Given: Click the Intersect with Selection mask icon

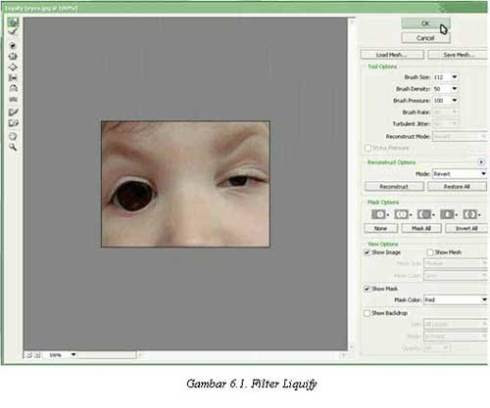Looking at the screenshot, I should tap(447, 214).
